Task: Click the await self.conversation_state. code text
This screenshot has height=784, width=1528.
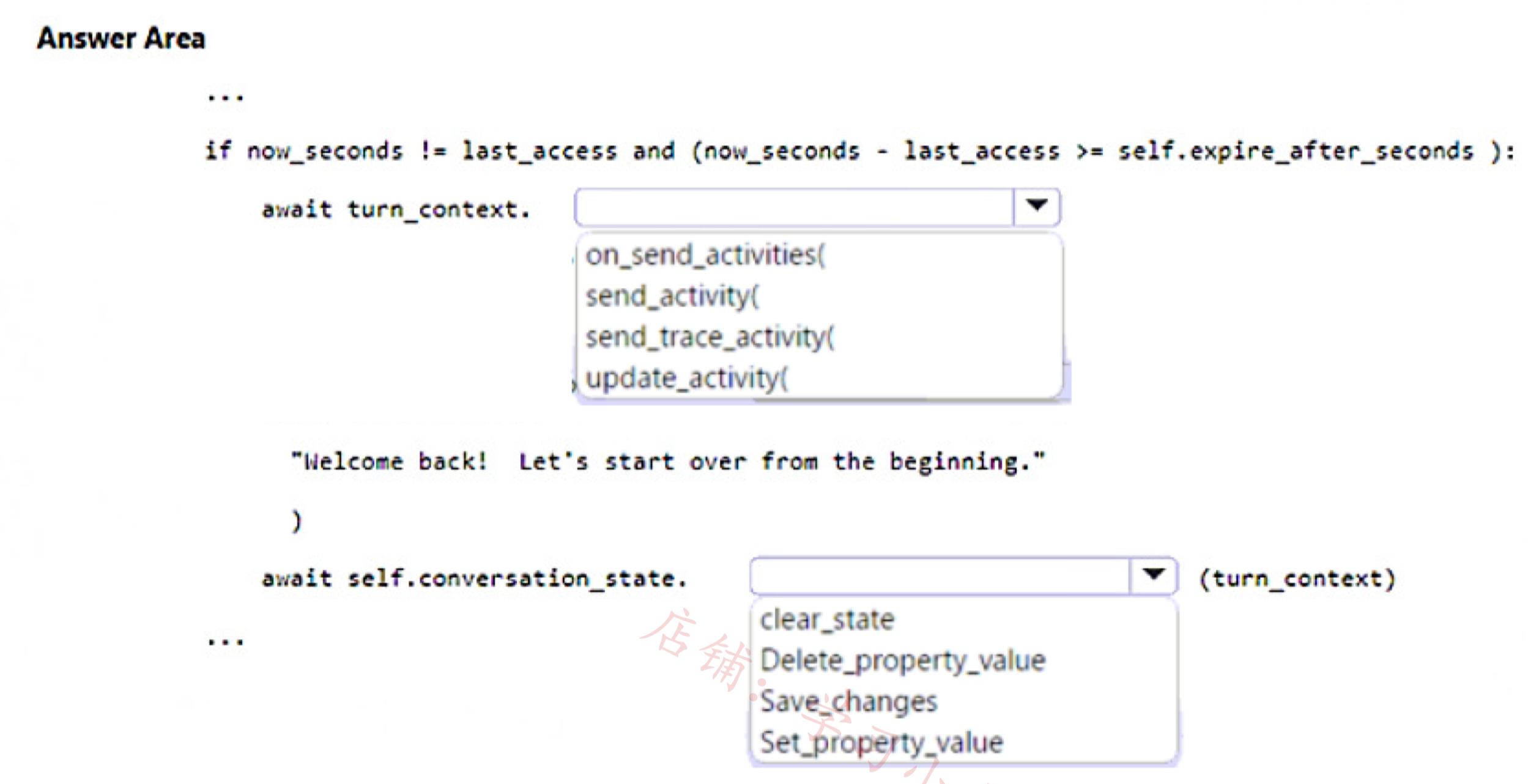Action: 475,579
